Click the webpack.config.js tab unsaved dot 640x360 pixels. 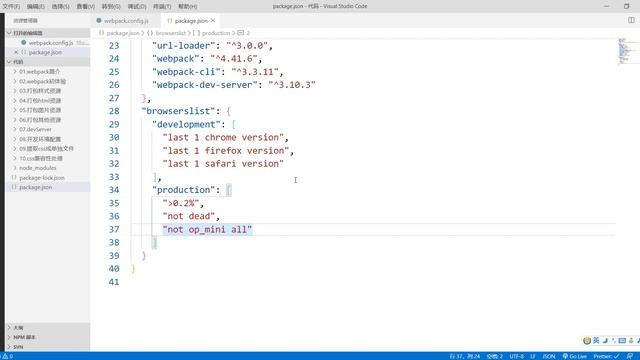(x=99, y=20)
